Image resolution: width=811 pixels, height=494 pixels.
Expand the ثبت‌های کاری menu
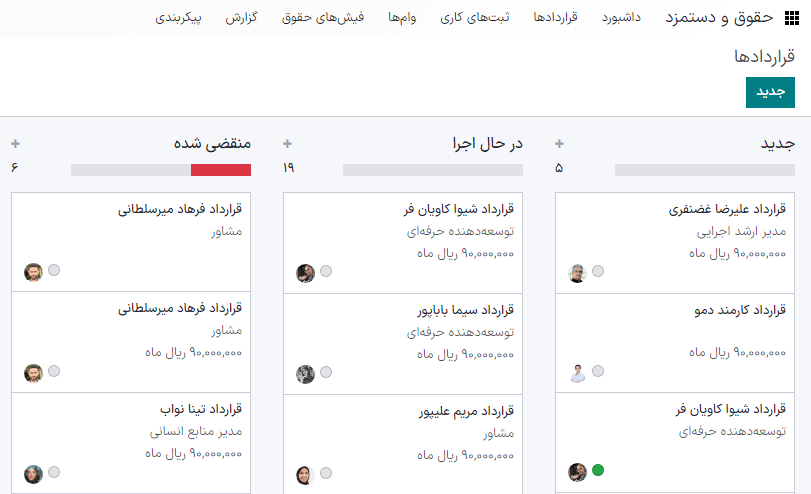click(x=484, y=18)
